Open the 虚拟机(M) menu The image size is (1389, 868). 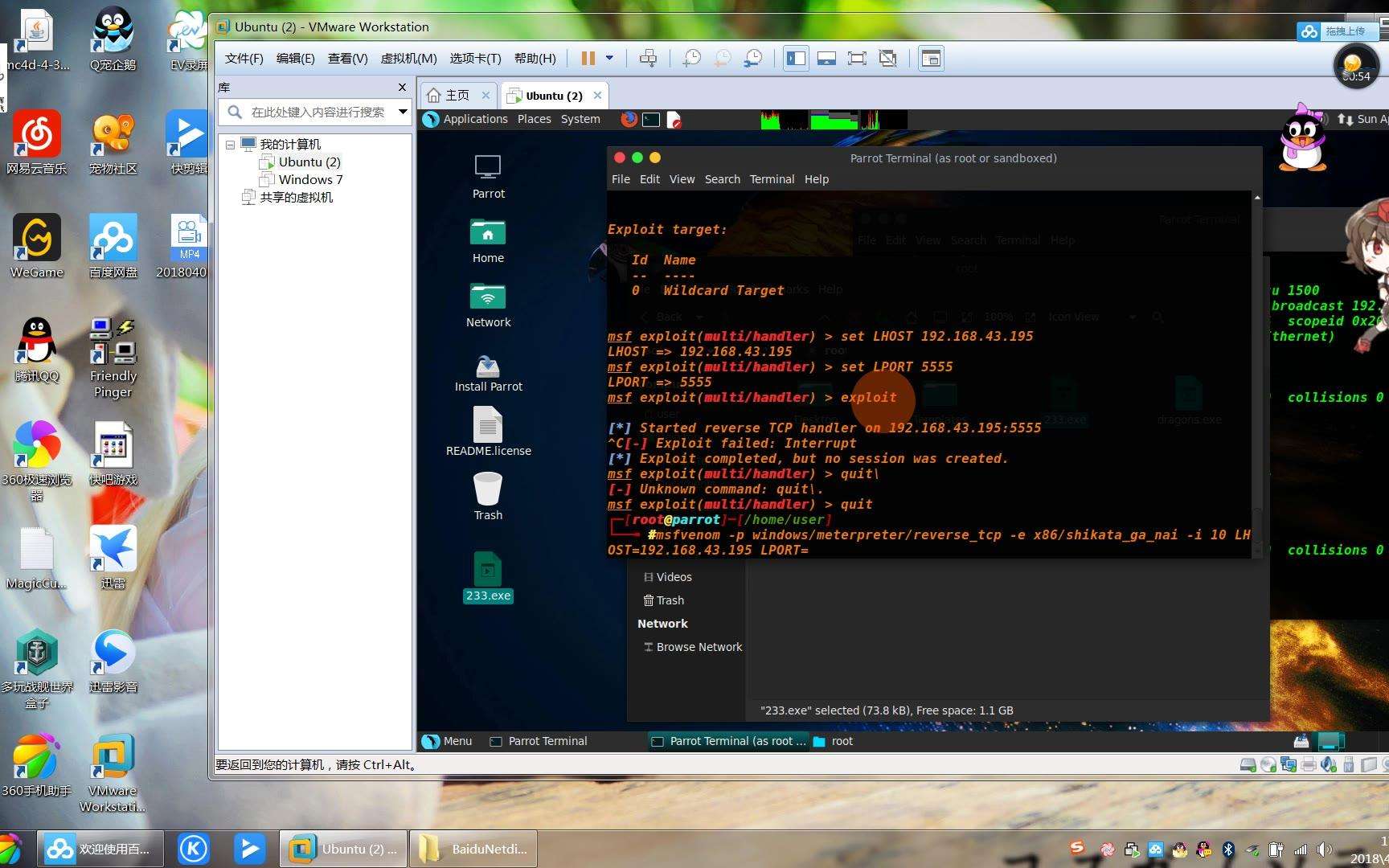408,59
